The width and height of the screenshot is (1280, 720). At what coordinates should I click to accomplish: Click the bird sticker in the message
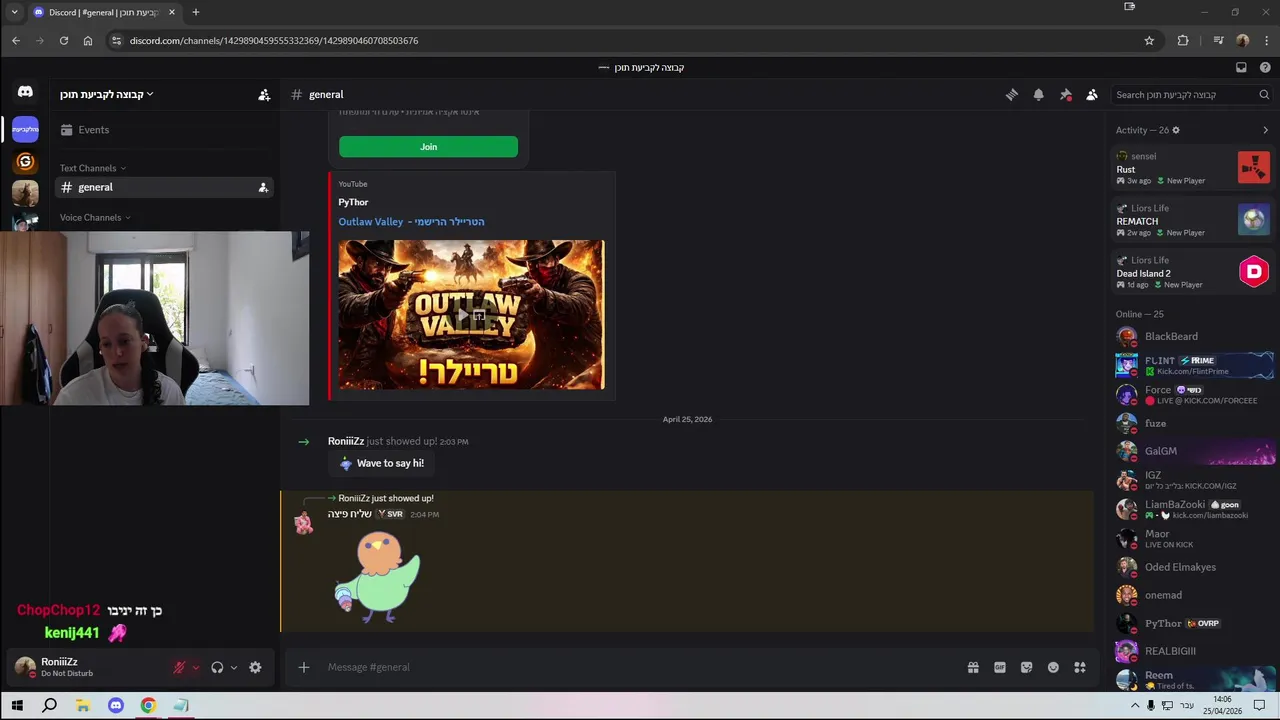coord(377,578)
